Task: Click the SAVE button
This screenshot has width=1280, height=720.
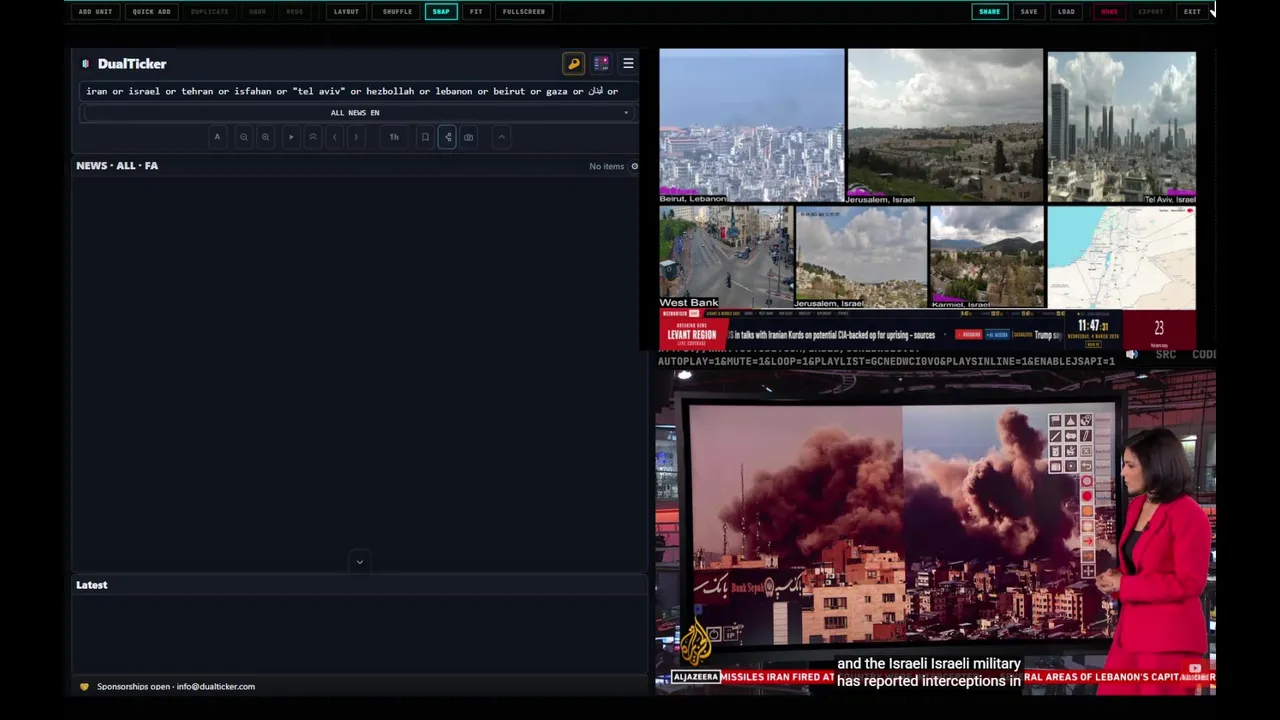Action: [x=1029, y=12]
